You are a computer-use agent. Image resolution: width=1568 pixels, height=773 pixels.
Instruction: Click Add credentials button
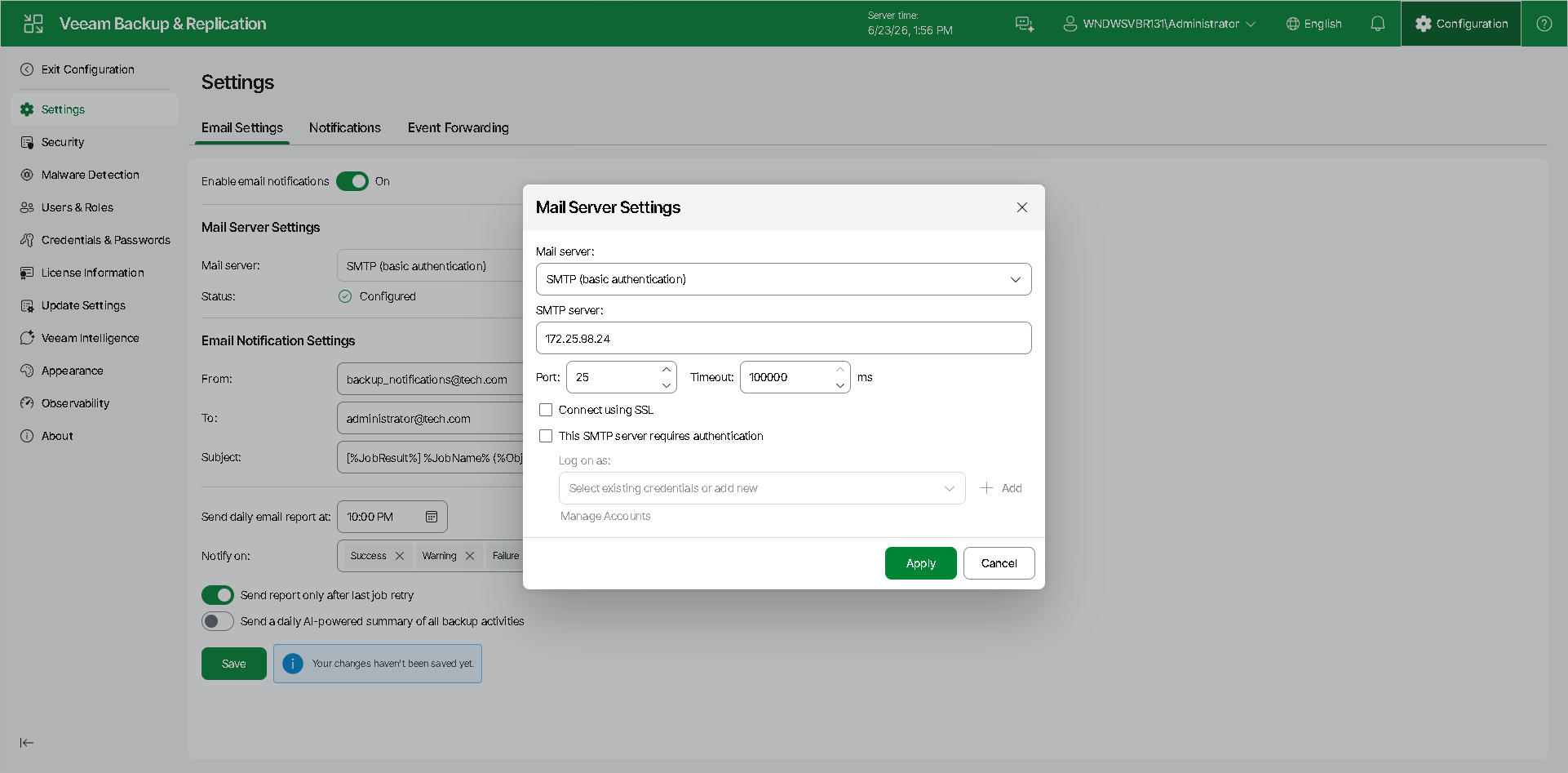[x=1001, y=488]
